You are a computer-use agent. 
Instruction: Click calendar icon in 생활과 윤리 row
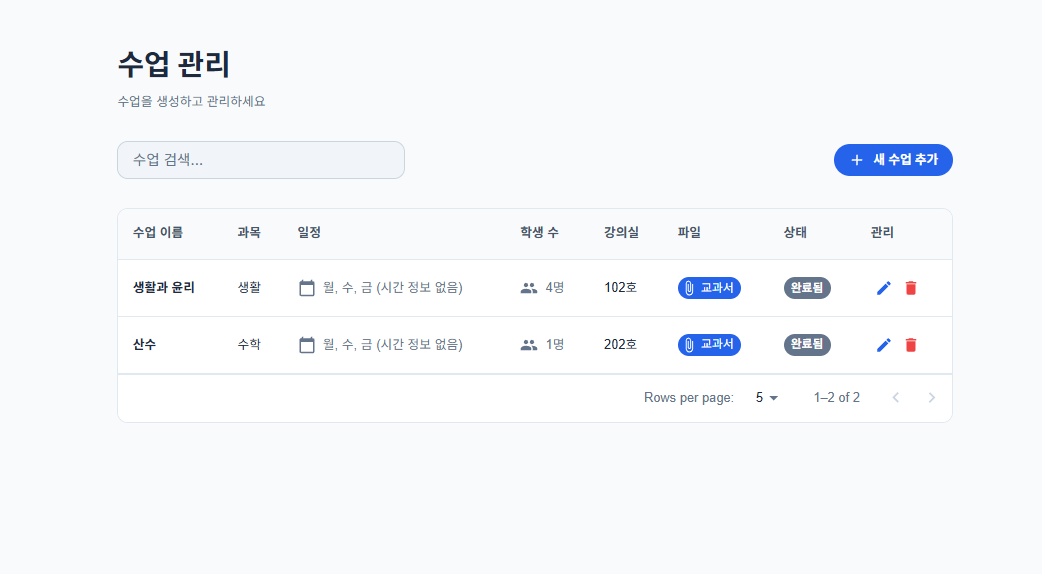[307, 288]
